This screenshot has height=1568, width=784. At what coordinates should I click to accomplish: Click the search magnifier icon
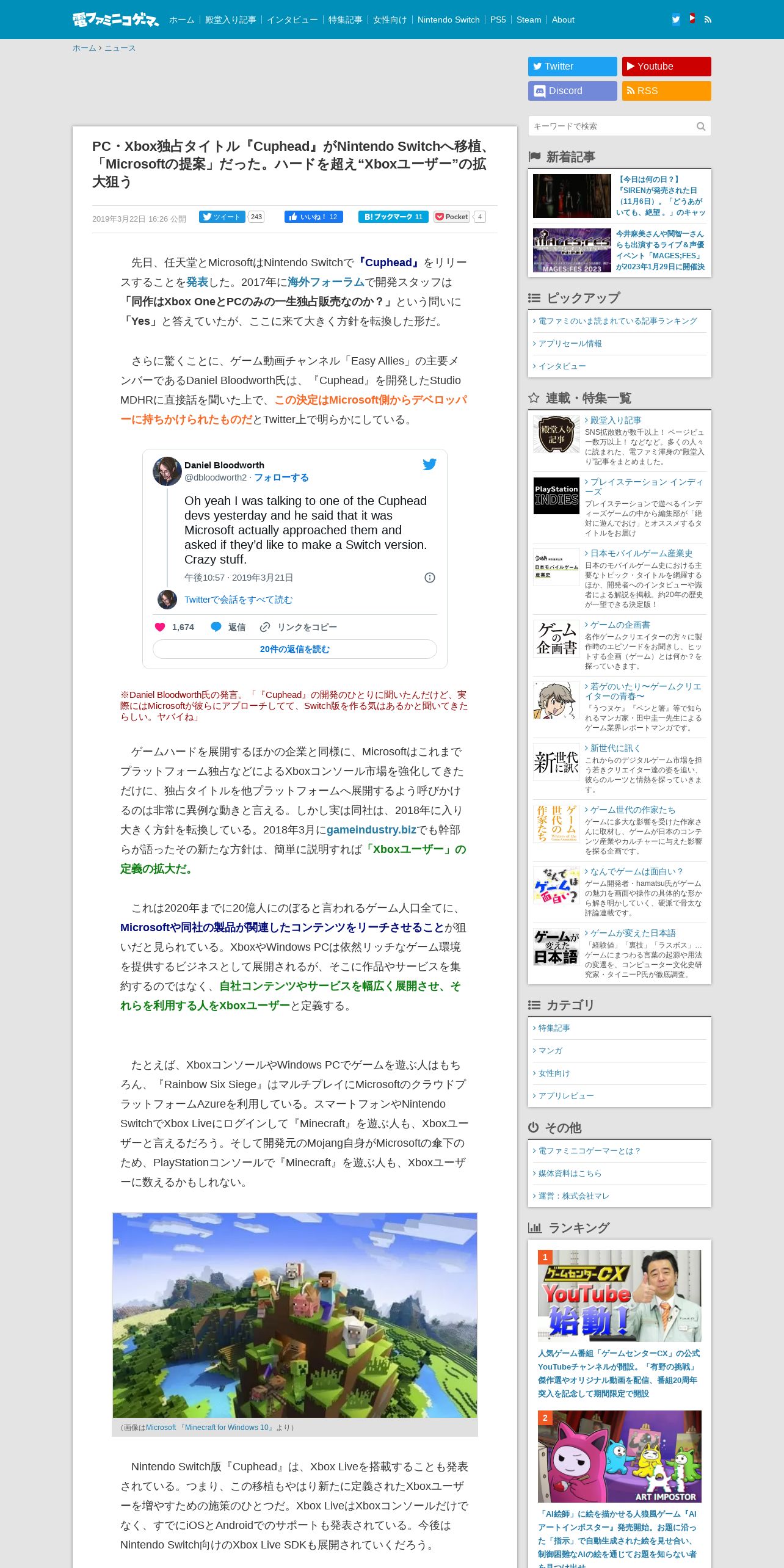(701, 126)
